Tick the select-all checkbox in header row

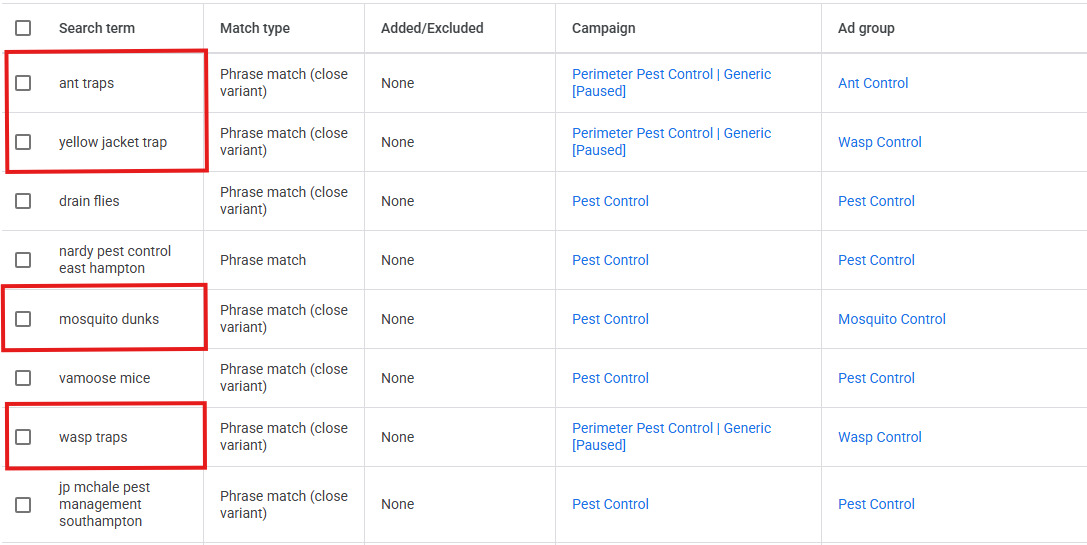[23, 28]
